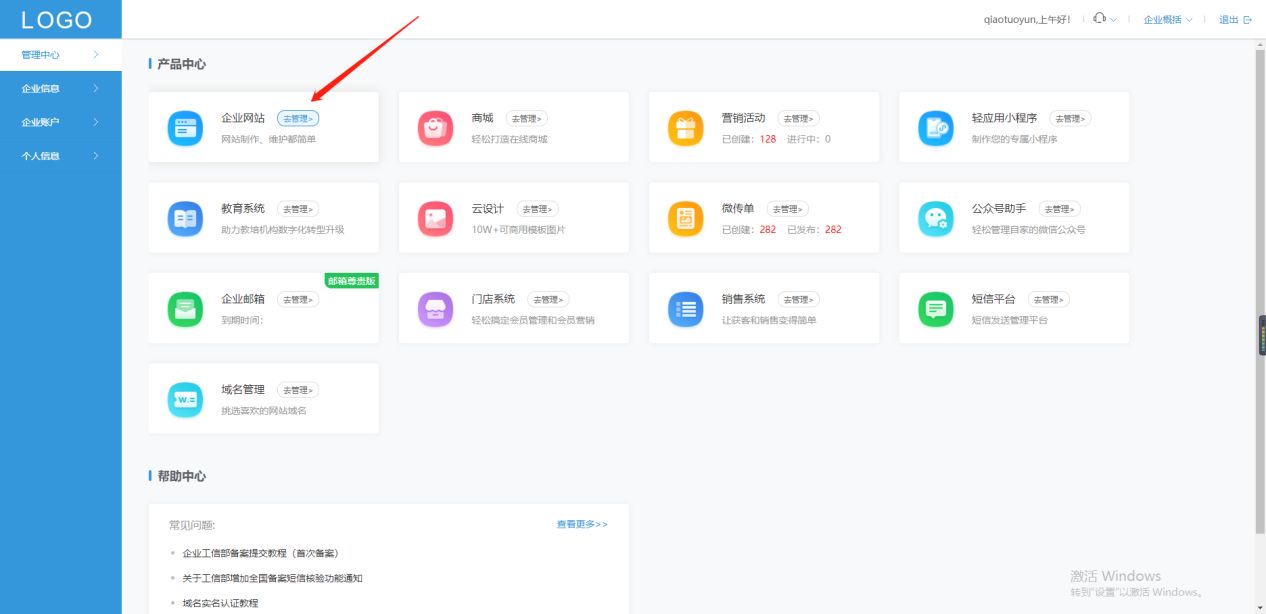Click the vertical scrollbar on the right edge
Image resolution: width=1266 pixels, height=614 pixels.
1261,336
